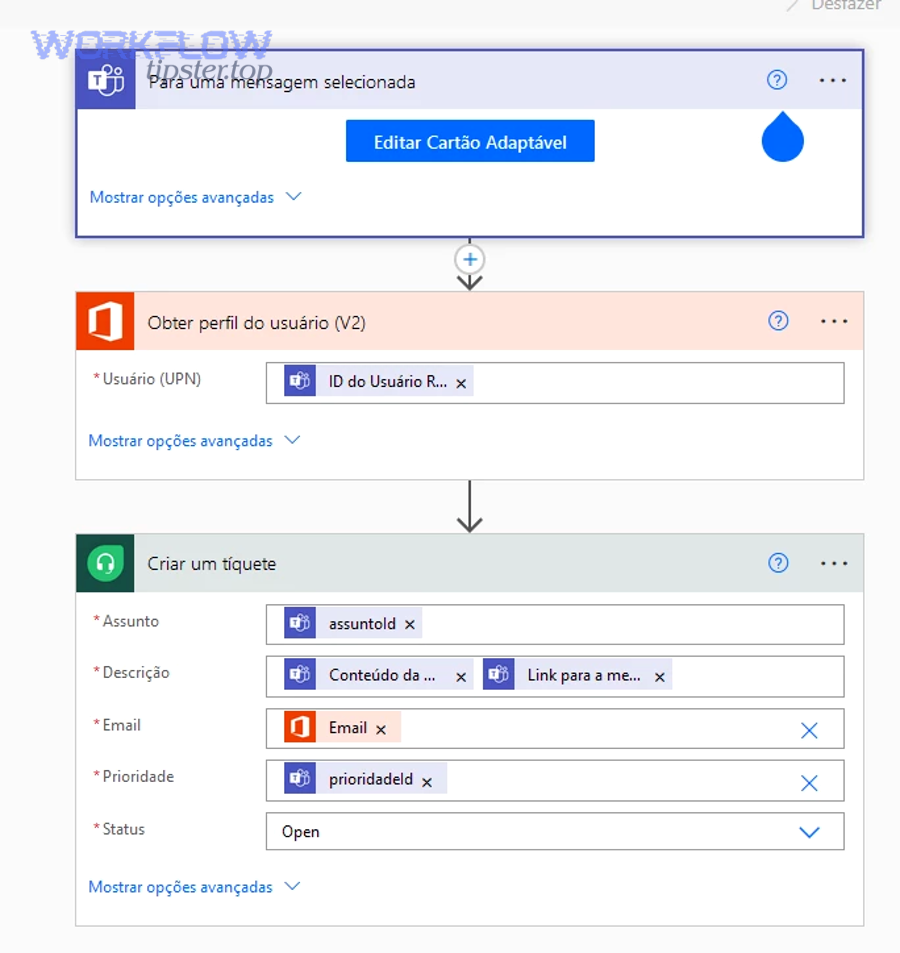The height and width of the screenshot is (953, 900).
Task: Remove the Link para a mensagem token
Action: point(660,677)
